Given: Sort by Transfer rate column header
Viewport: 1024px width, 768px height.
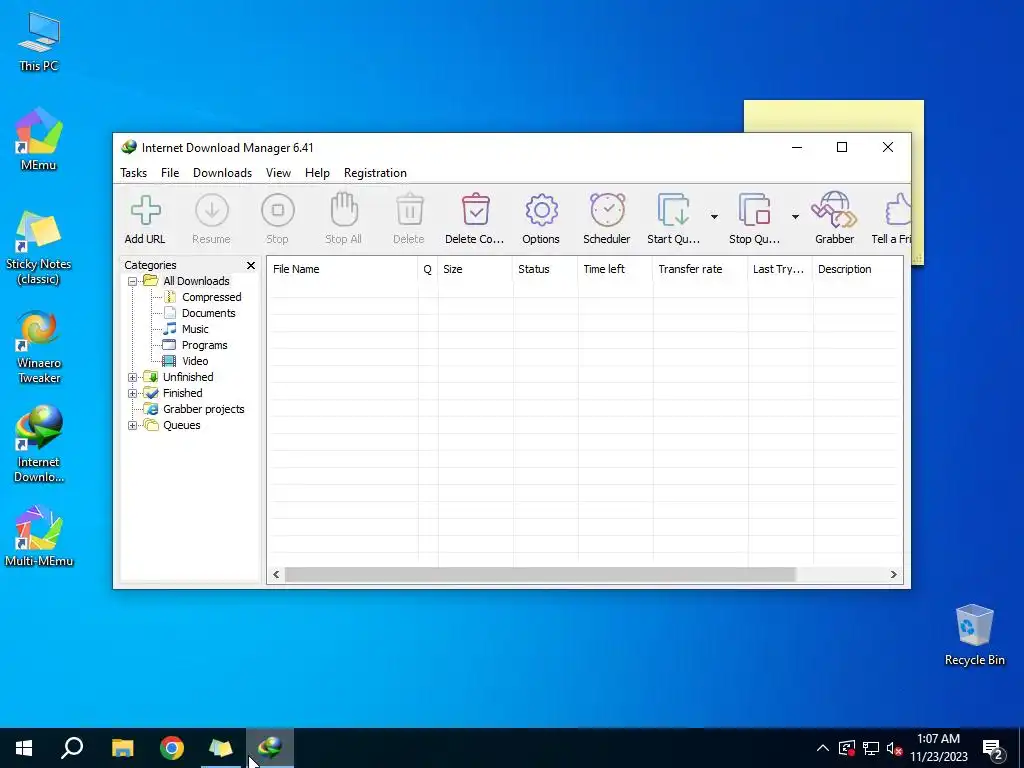Looking at the screenshot, I should point(700,269).
